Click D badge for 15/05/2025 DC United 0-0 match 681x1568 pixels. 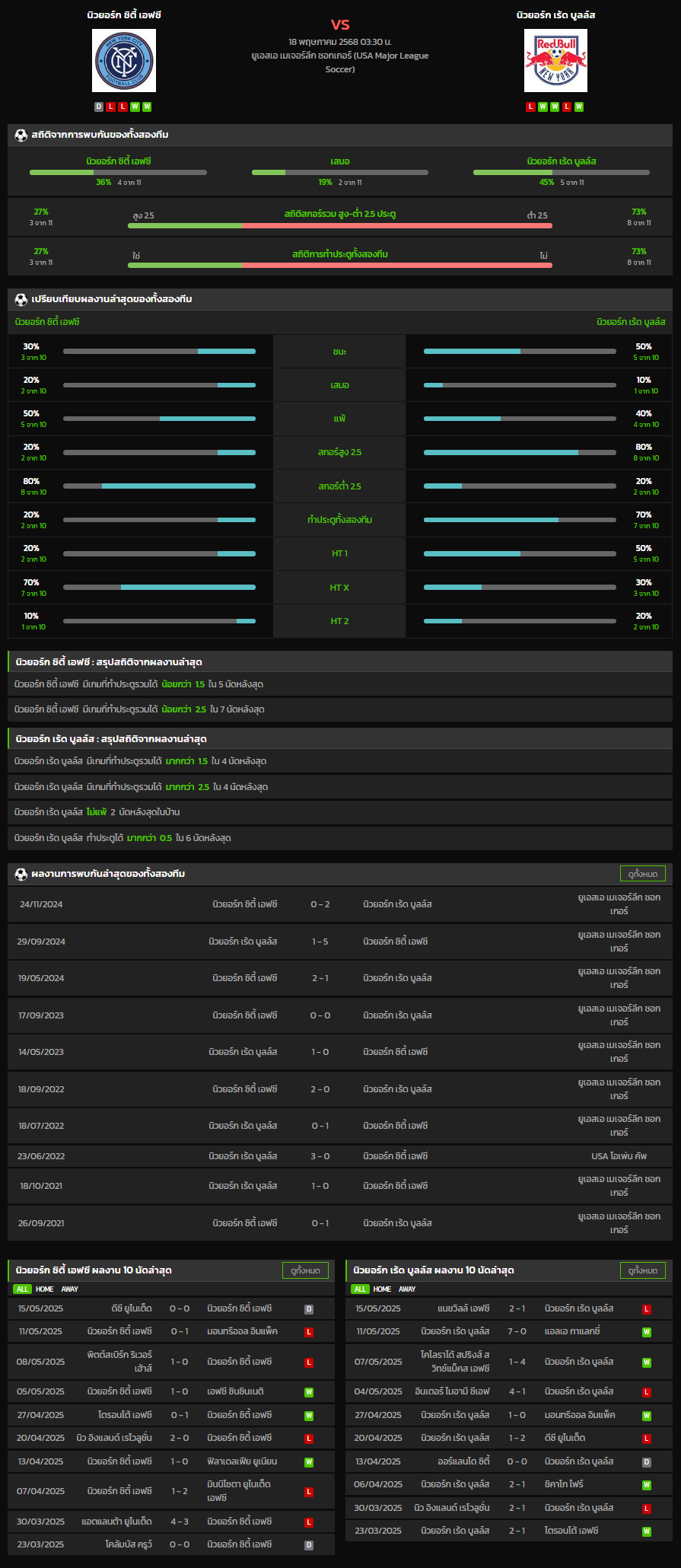pos(309,1309)
